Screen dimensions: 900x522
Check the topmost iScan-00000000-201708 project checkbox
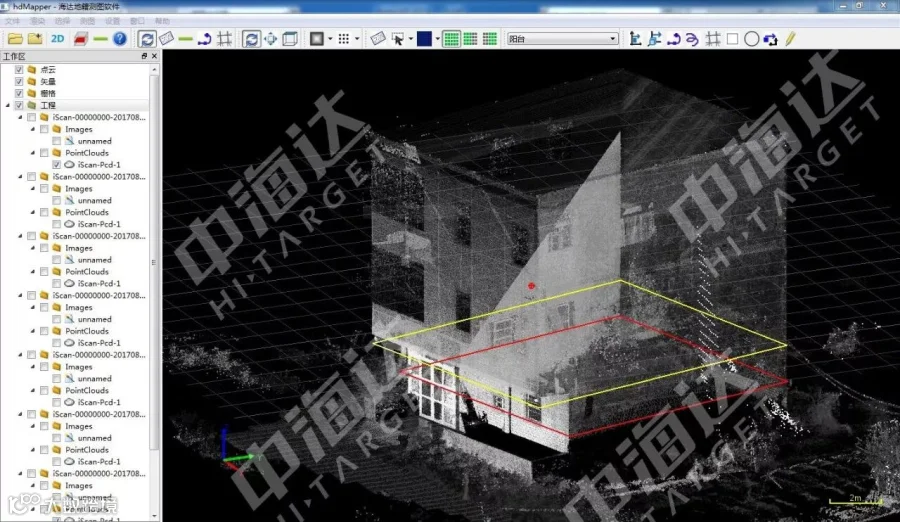[32, 117]
